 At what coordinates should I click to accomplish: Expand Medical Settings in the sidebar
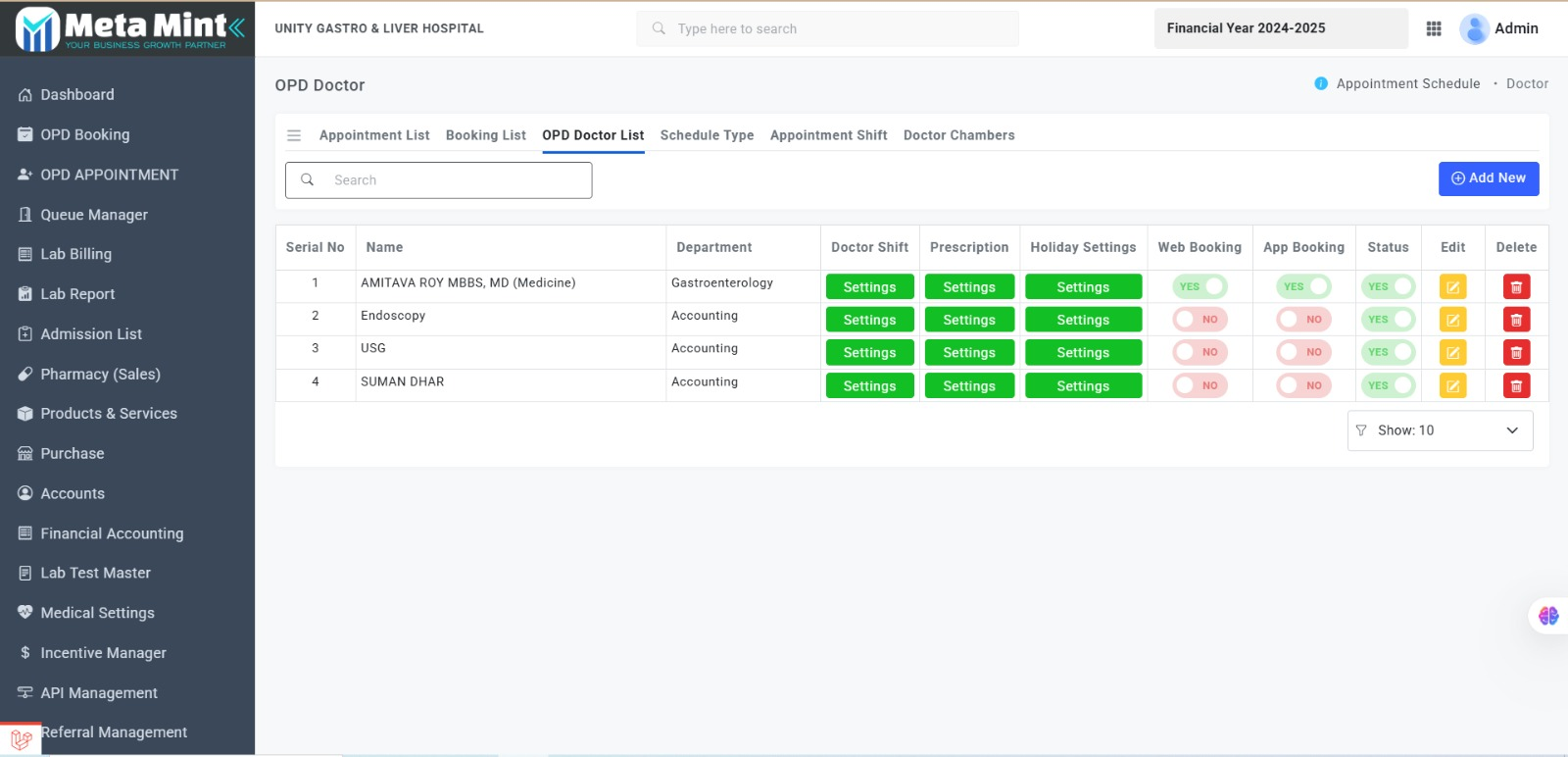click(97, 613)
